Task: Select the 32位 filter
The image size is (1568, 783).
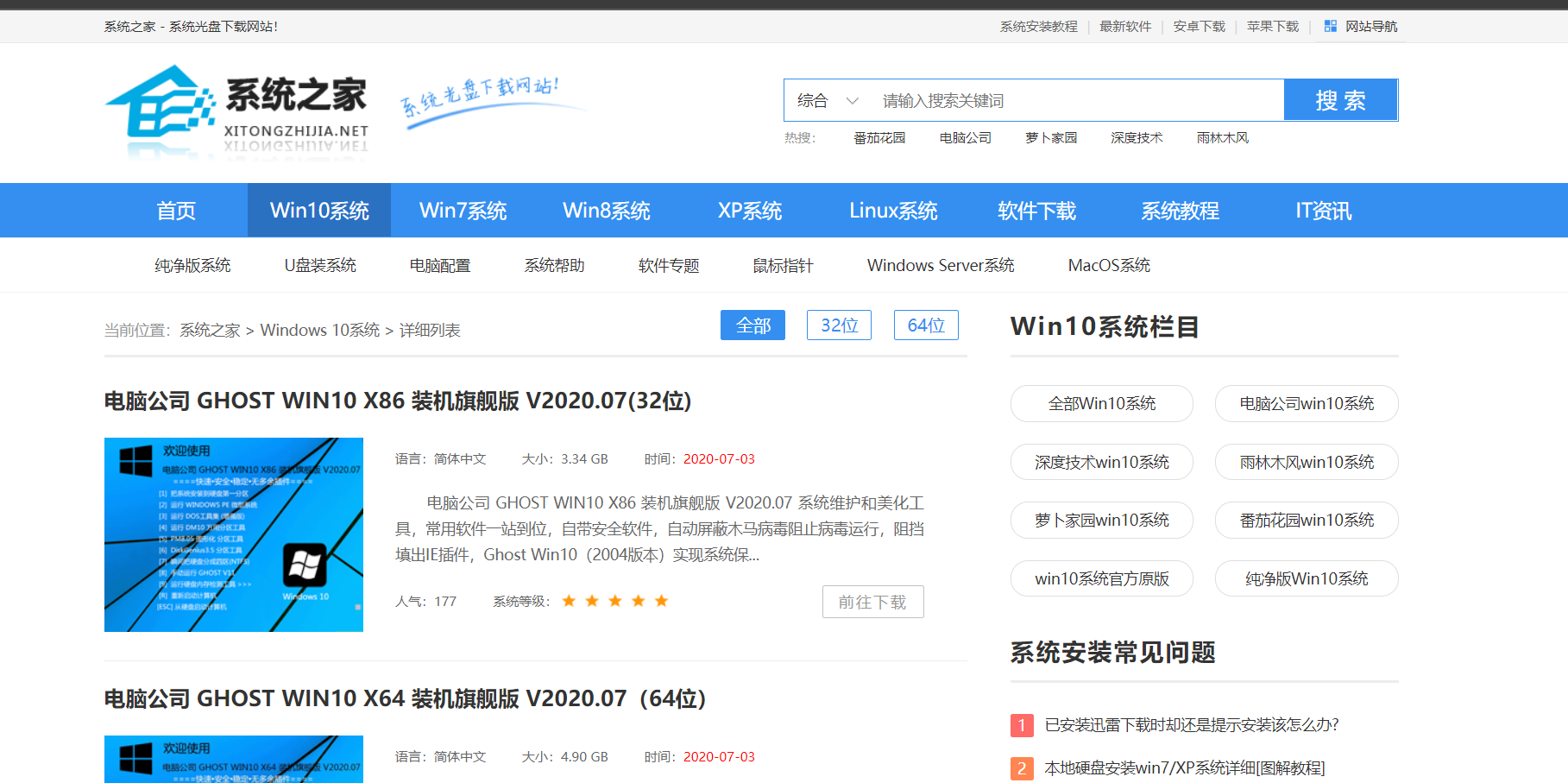Action: click(839, 325)
